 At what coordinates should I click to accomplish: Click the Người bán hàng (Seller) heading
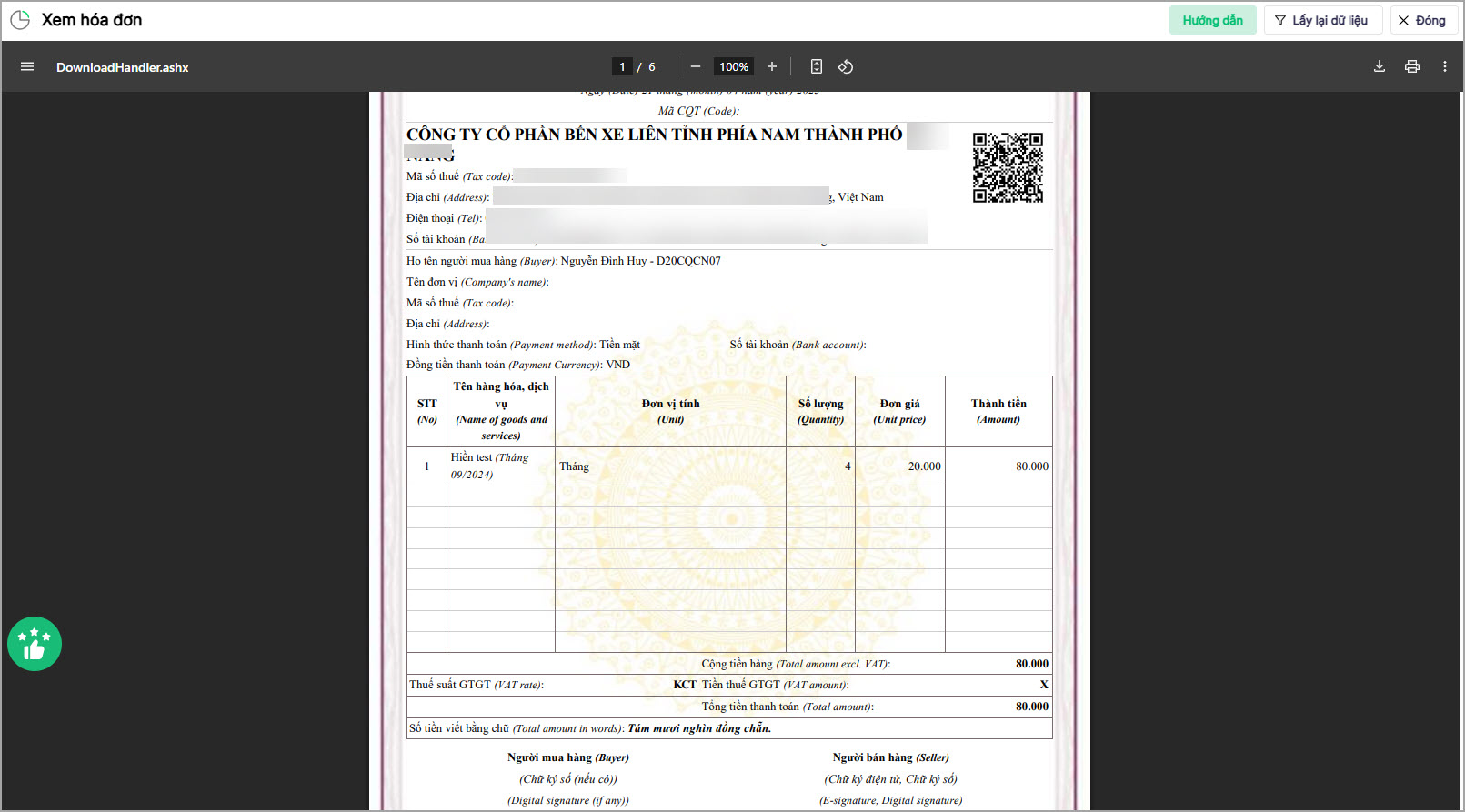click(x=891, y=757)
